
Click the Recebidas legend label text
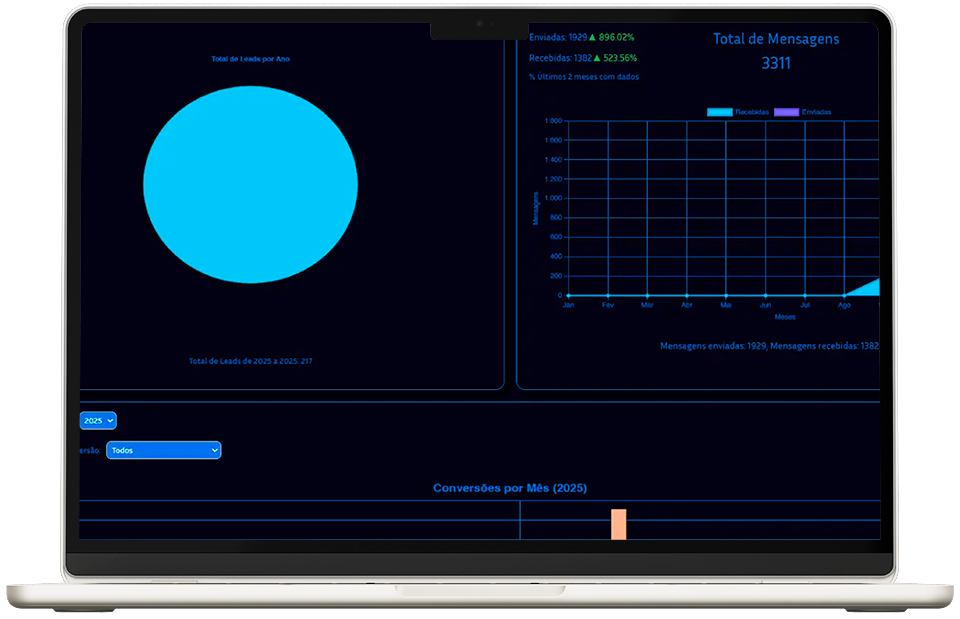[x=752, y=112]
